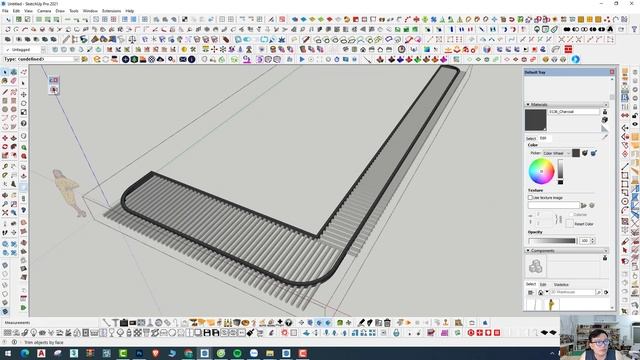The height and width of the screenshot is (360, 640).
Task: Click the envelope mail toolbar icon
Action: pyautogui.click(x=183, y=59)
